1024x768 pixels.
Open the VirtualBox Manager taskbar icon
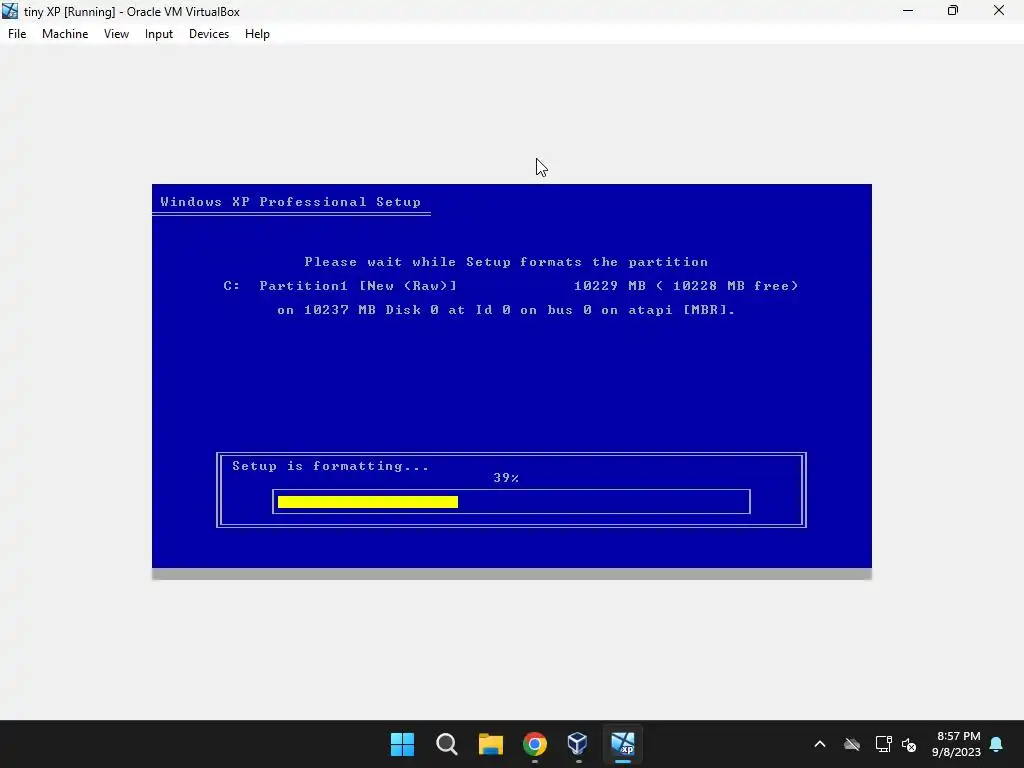point(578,744)
